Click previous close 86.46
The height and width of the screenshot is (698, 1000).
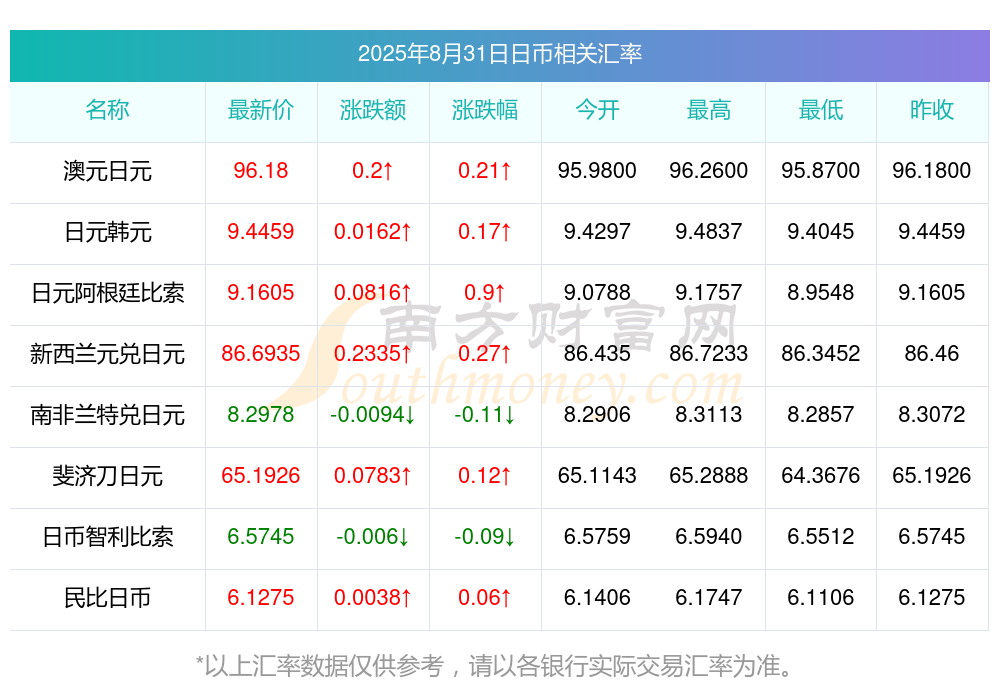[x=932, y=353]
